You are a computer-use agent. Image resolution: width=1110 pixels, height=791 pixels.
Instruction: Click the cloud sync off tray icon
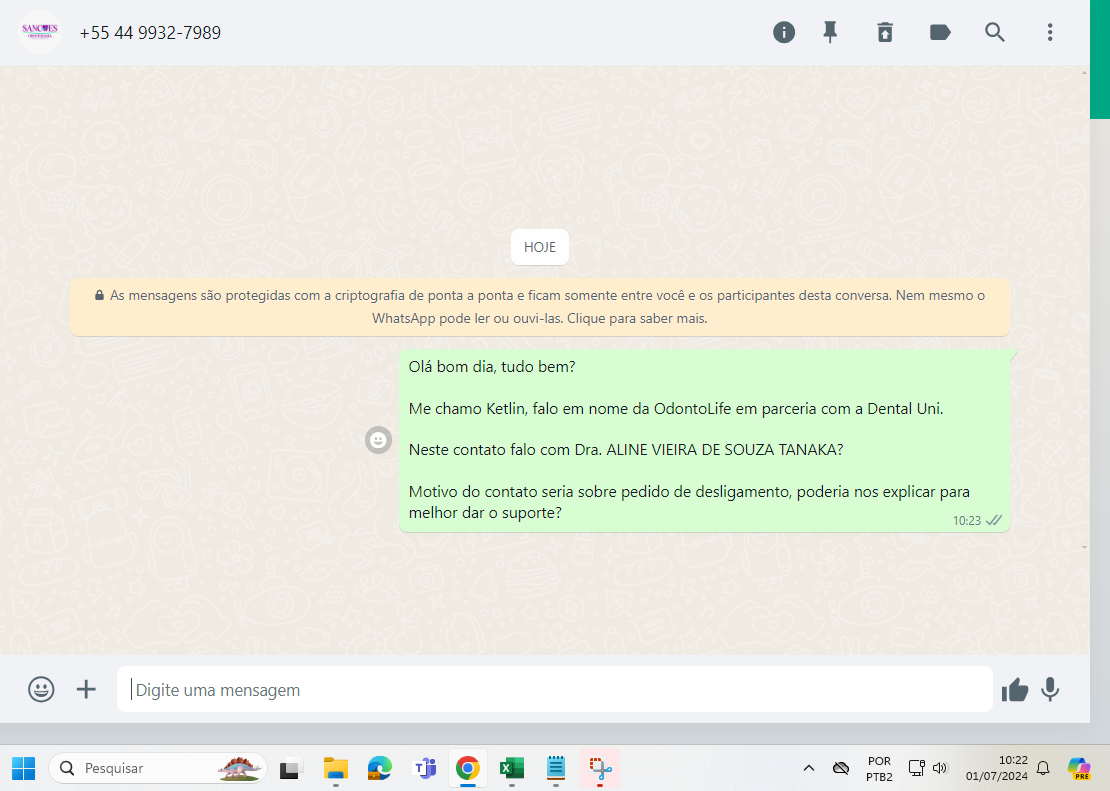(840, 768)
